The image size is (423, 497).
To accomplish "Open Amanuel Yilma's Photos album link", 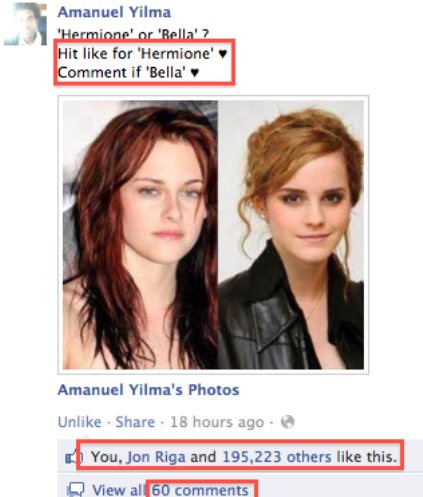I will click(x=149, y=390).
